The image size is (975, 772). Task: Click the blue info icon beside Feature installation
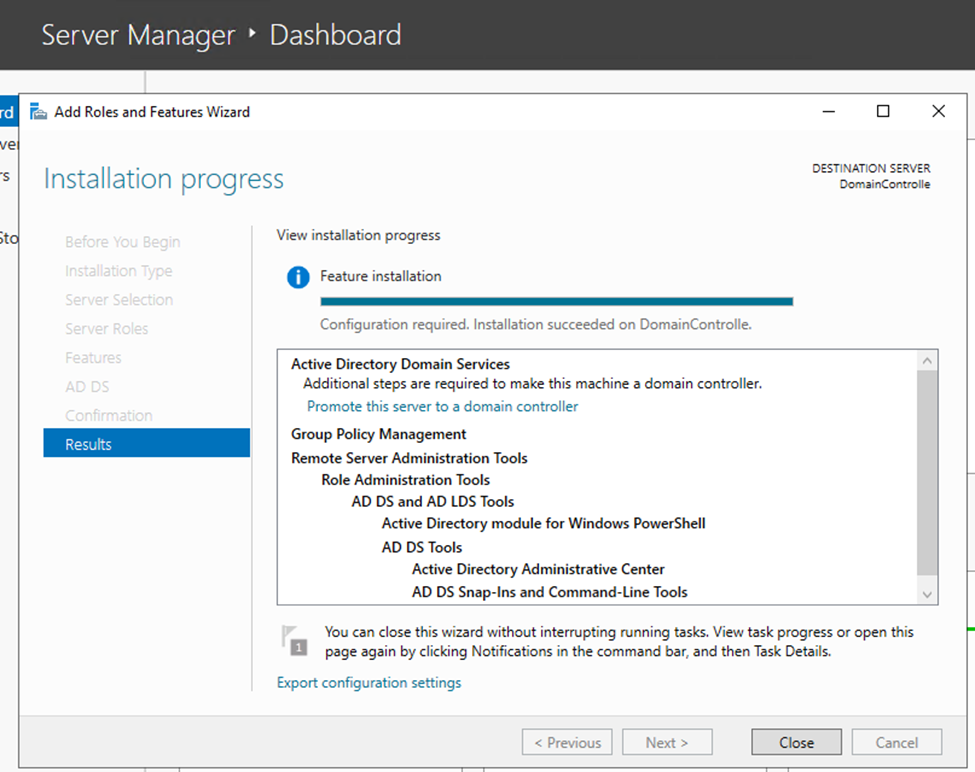[x=297, y=276]
